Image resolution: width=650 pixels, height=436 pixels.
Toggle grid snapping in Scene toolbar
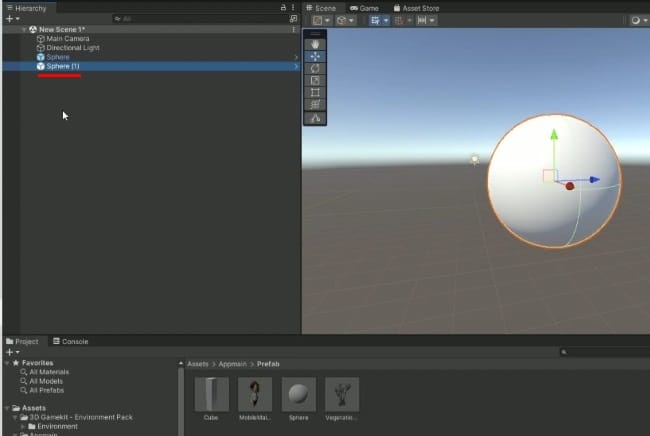pos(375,20)
